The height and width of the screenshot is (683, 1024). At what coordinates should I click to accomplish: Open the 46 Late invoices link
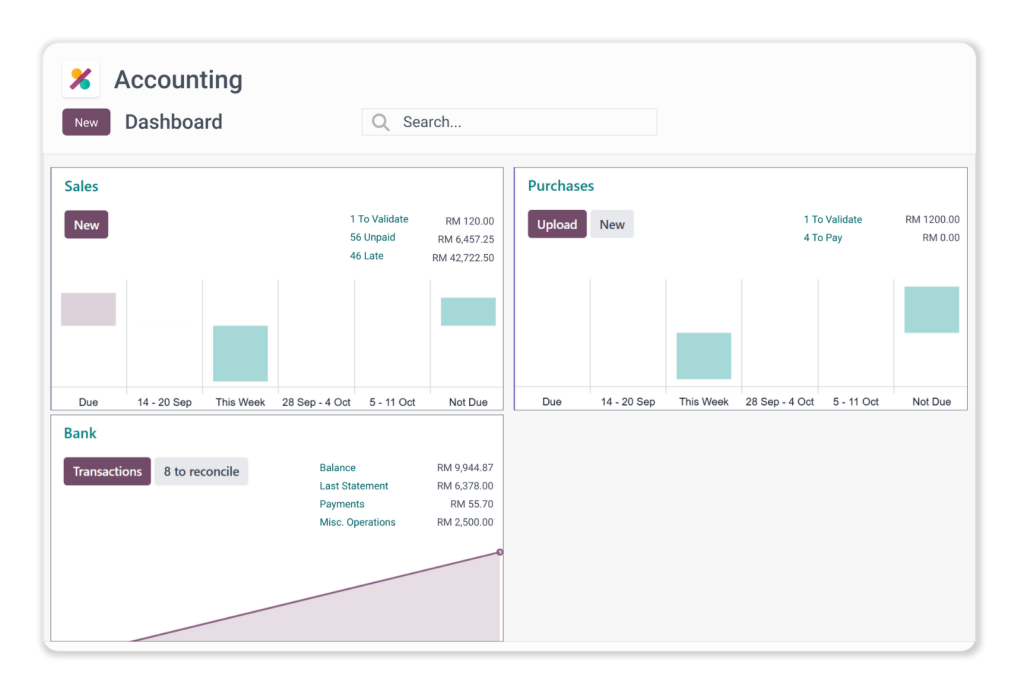tap(366, 256)
